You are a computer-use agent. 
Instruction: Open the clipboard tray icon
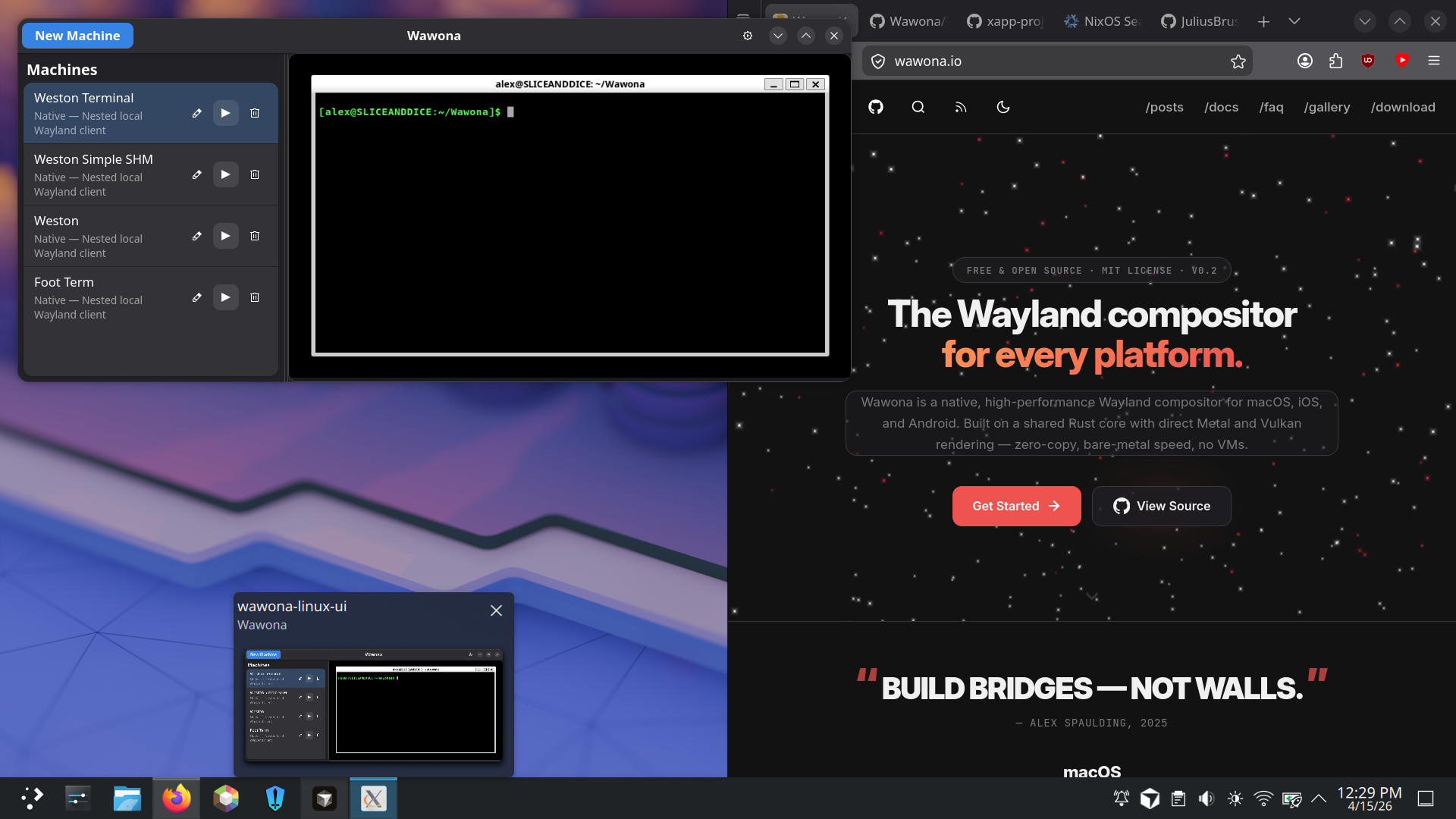(1178, 799)
